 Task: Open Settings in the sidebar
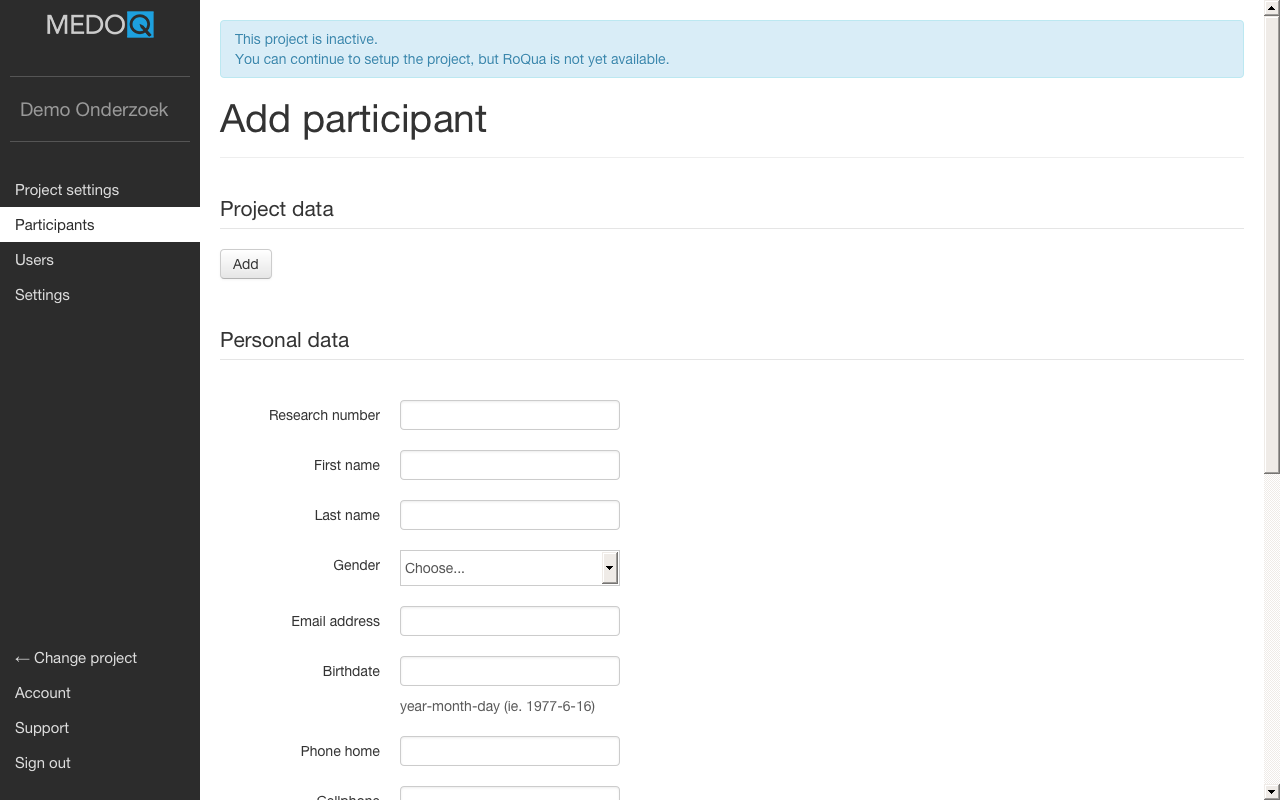(42, 295)
